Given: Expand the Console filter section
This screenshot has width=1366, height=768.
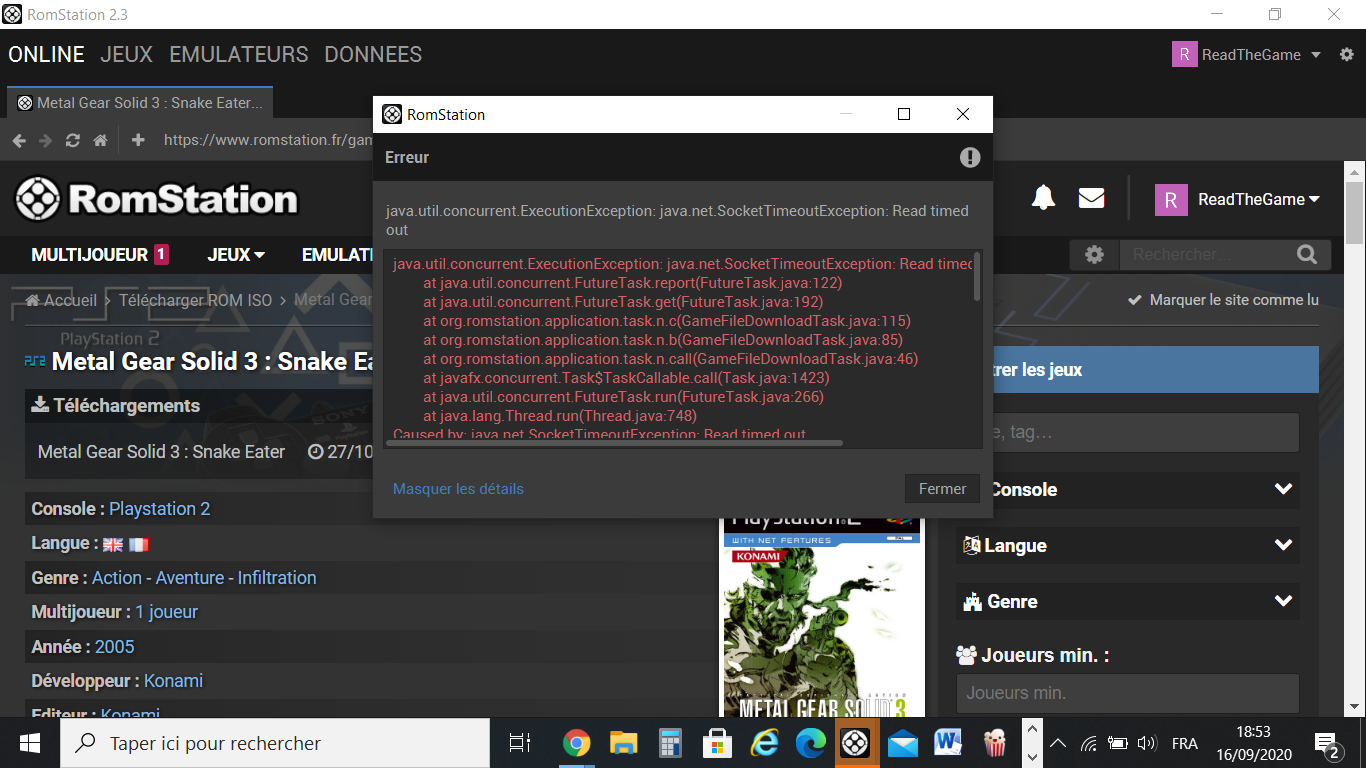Looking at the screenshot, I should coord(1127,490).
